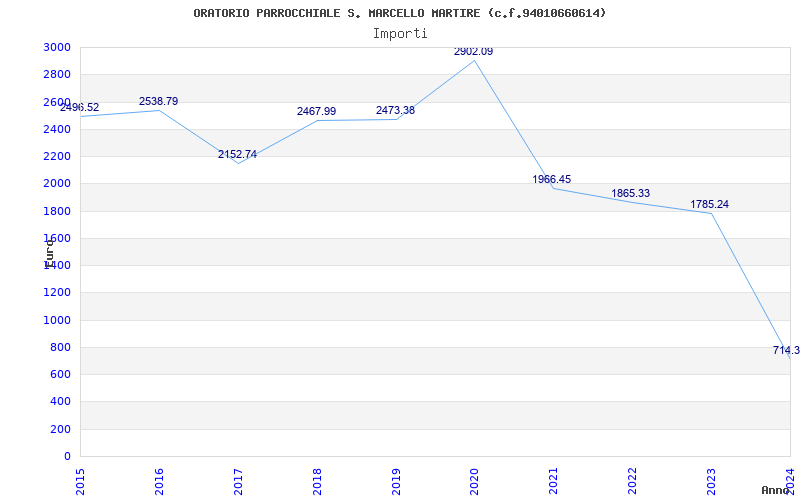The image size is (800, 500).
Task: Click x-axis year 2022
Action: point(633,481)
